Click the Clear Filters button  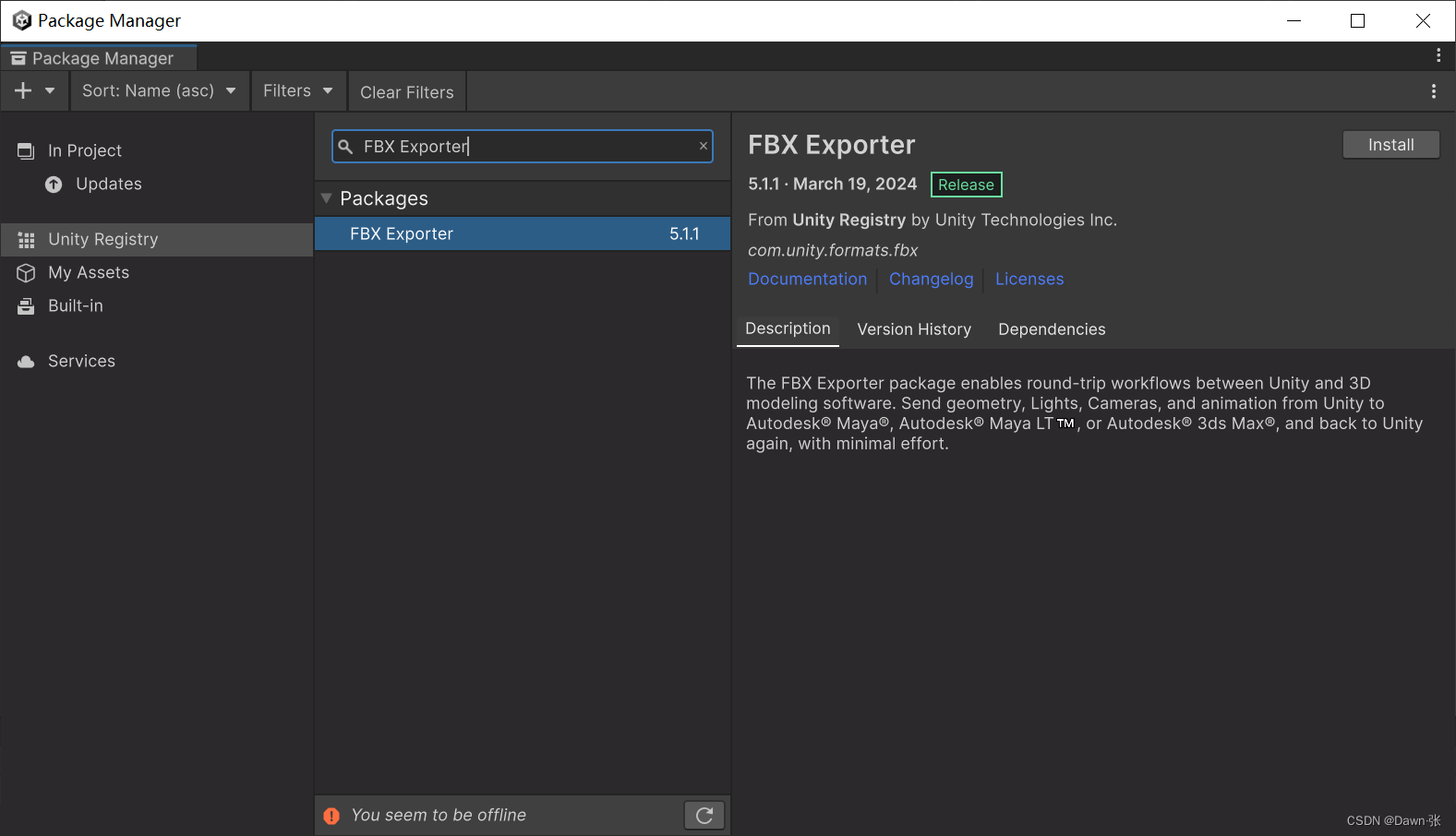click(x=407, y=92)
